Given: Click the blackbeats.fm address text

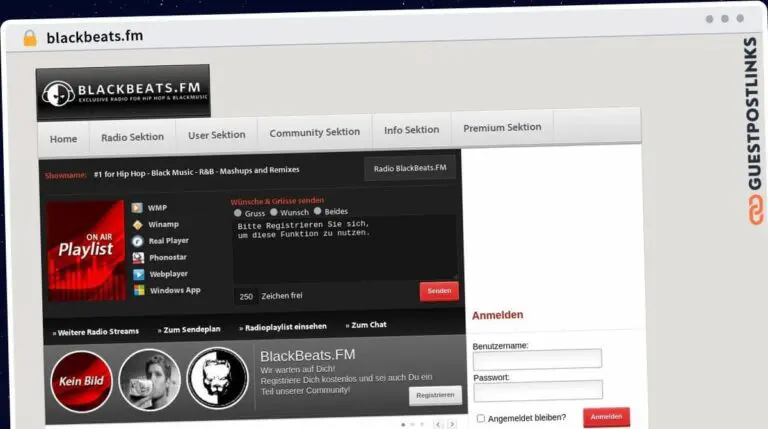Looking at the screenshot, I should [x=95, y=36].
